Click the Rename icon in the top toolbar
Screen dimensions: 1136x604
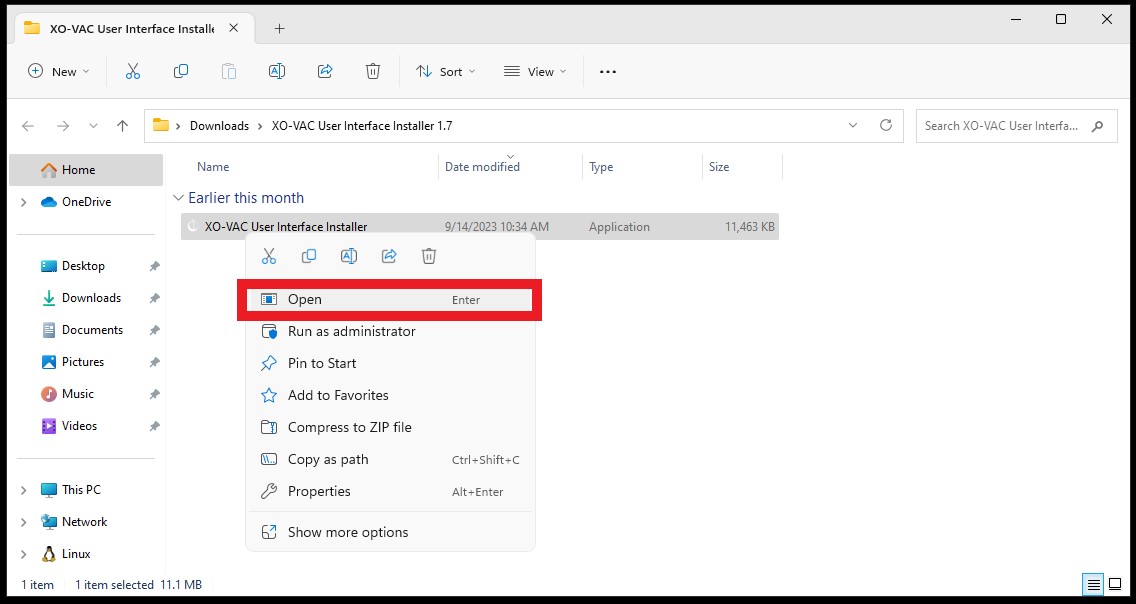coord(276,71)
